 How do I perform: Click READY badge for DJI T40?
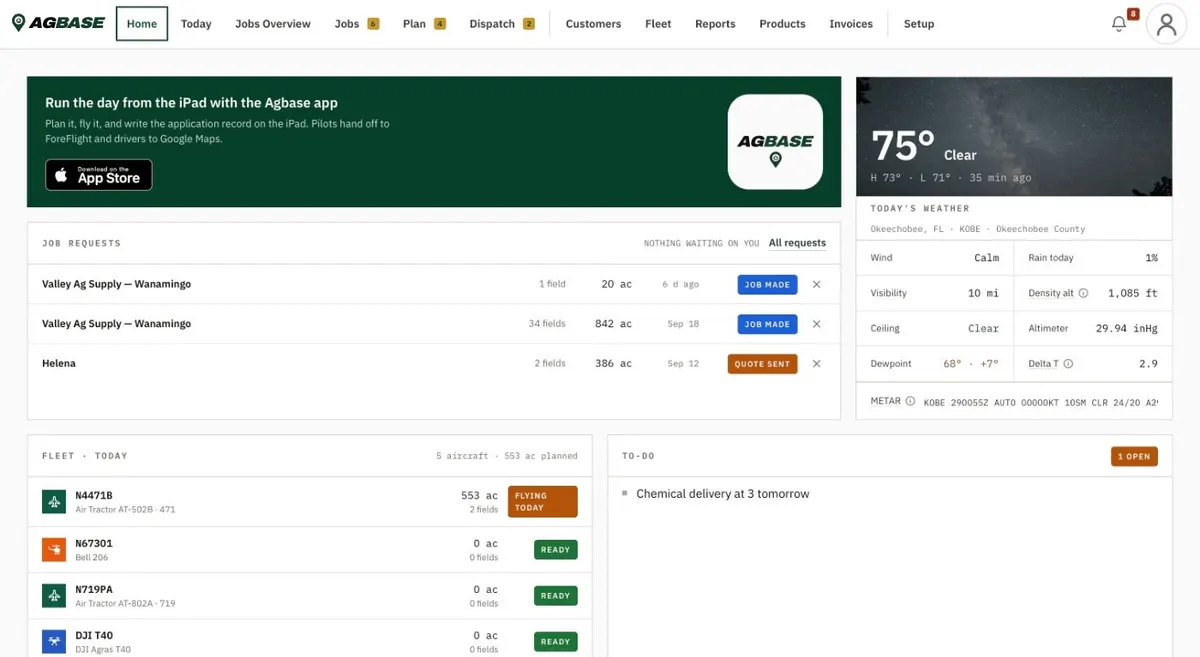555,642
